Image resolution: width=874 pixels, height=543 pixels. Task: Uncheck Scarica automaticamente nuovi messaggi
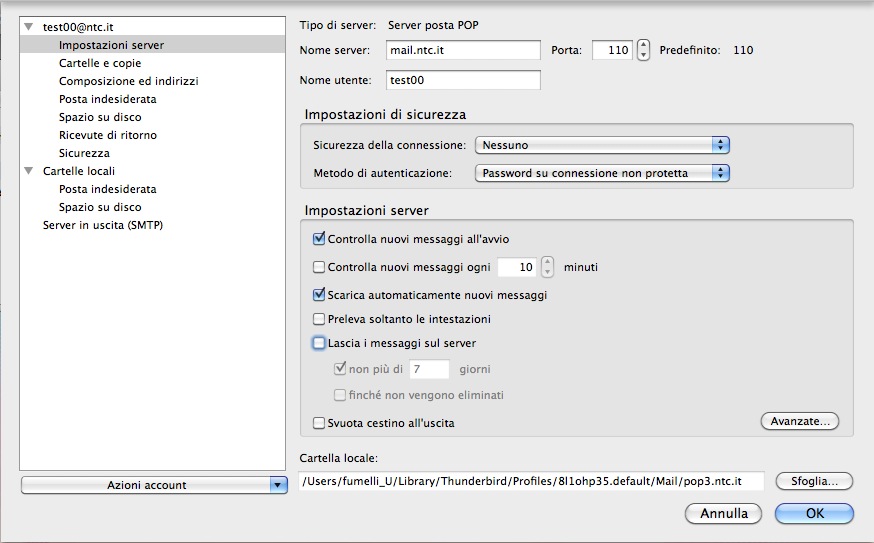tap(320, 296)
